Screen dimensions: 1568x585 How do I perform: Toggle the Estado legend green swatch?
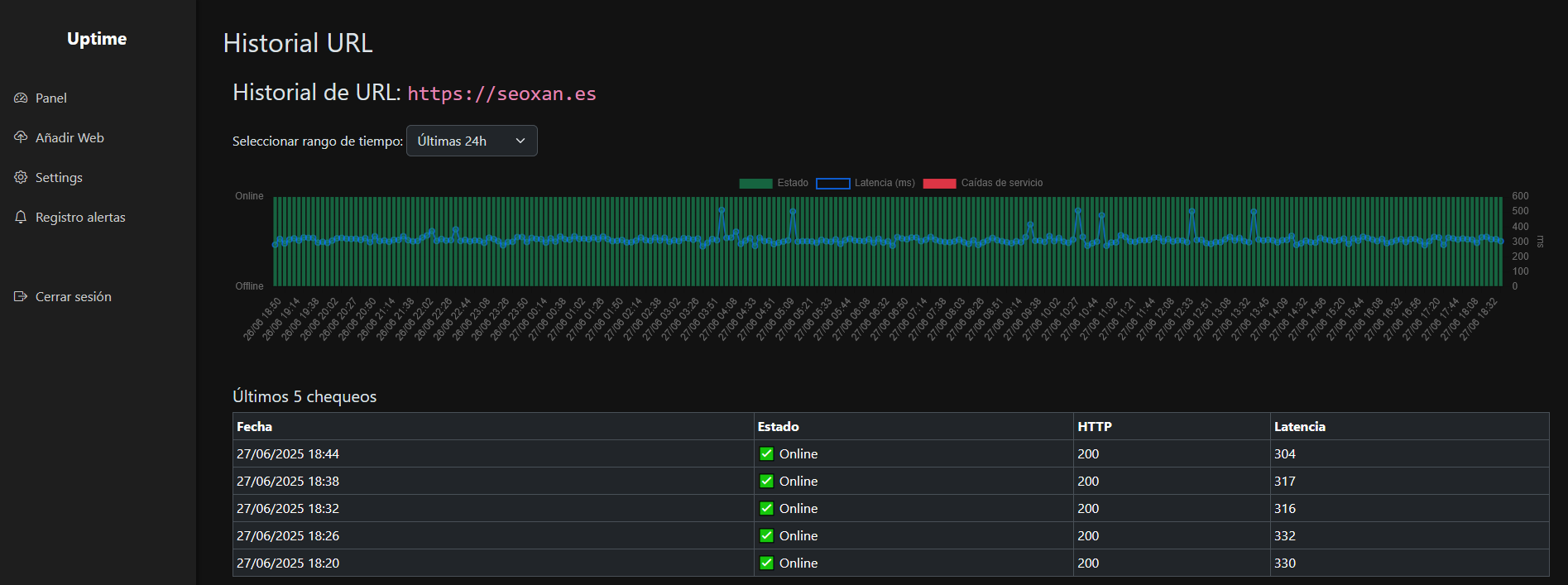coord(755,184)
